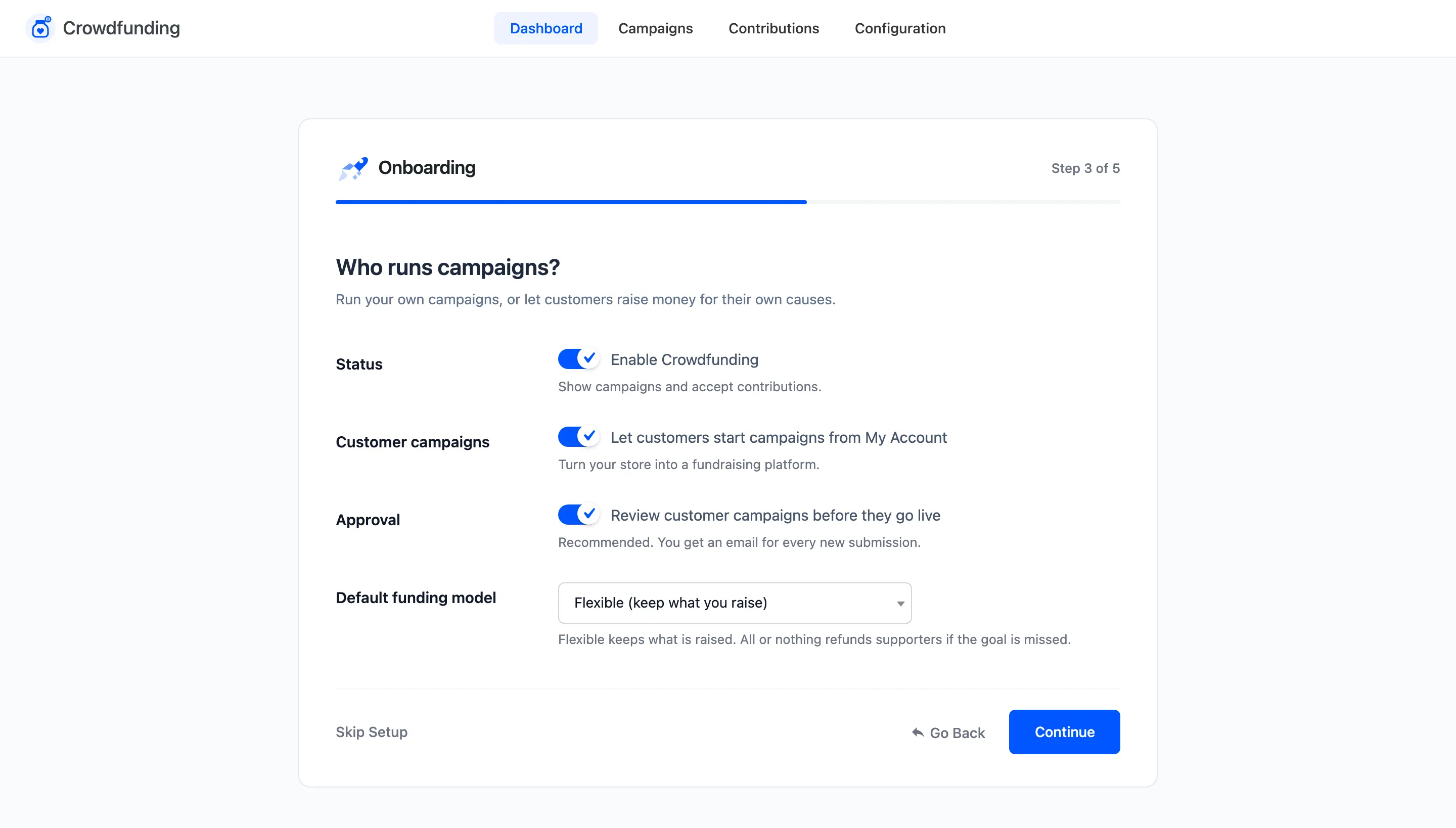The height and width of the screenshot is (828, 1456).
Task: Click the Continue button
Action: click(x=1064, y=732)
